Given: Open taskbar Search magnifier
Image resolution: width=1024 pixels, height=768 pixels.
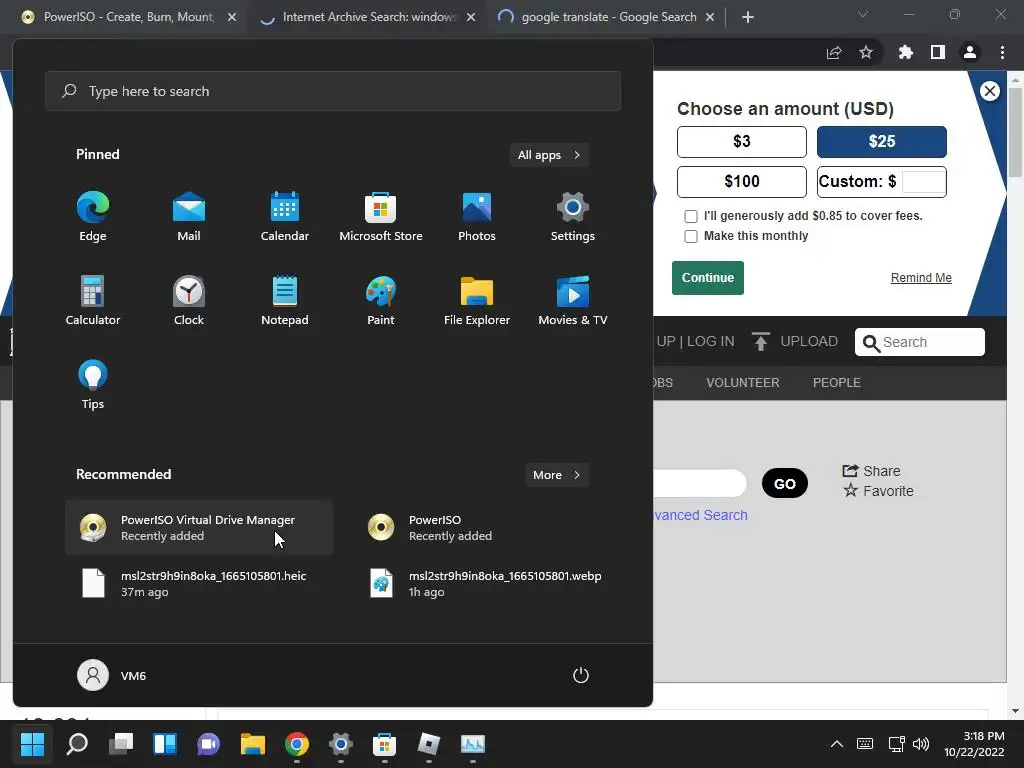Looking at the screenshot, I should pyautogui.click(x=77, y=744).
